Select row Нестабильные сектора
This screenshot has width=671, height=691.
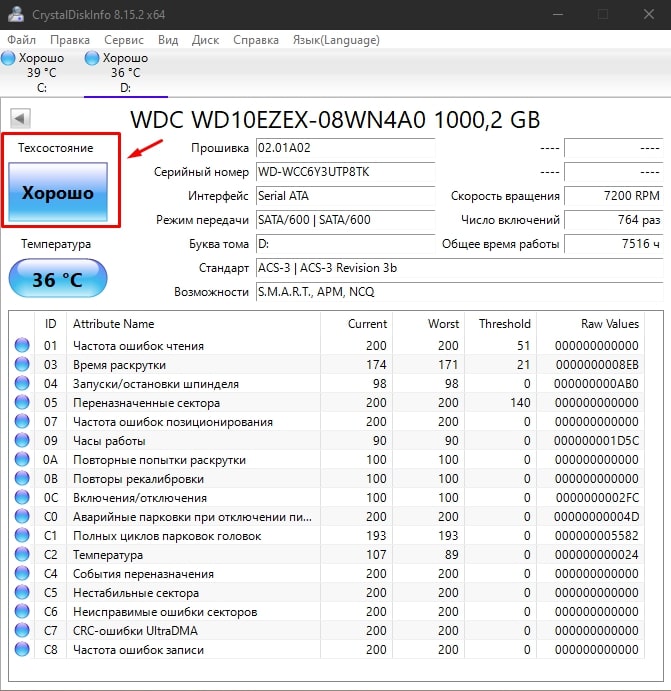326,592
